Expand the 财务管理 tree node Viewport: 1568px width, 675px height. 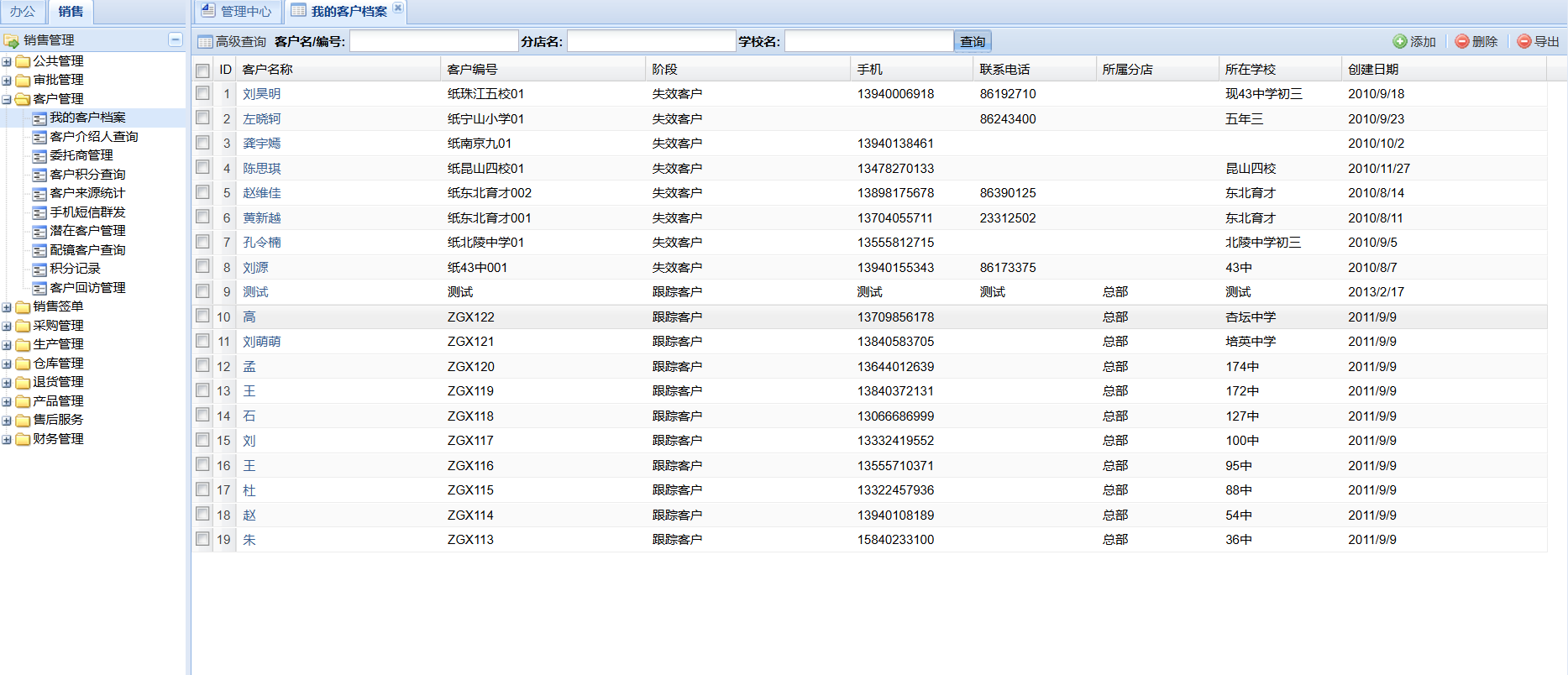(7, 439)
